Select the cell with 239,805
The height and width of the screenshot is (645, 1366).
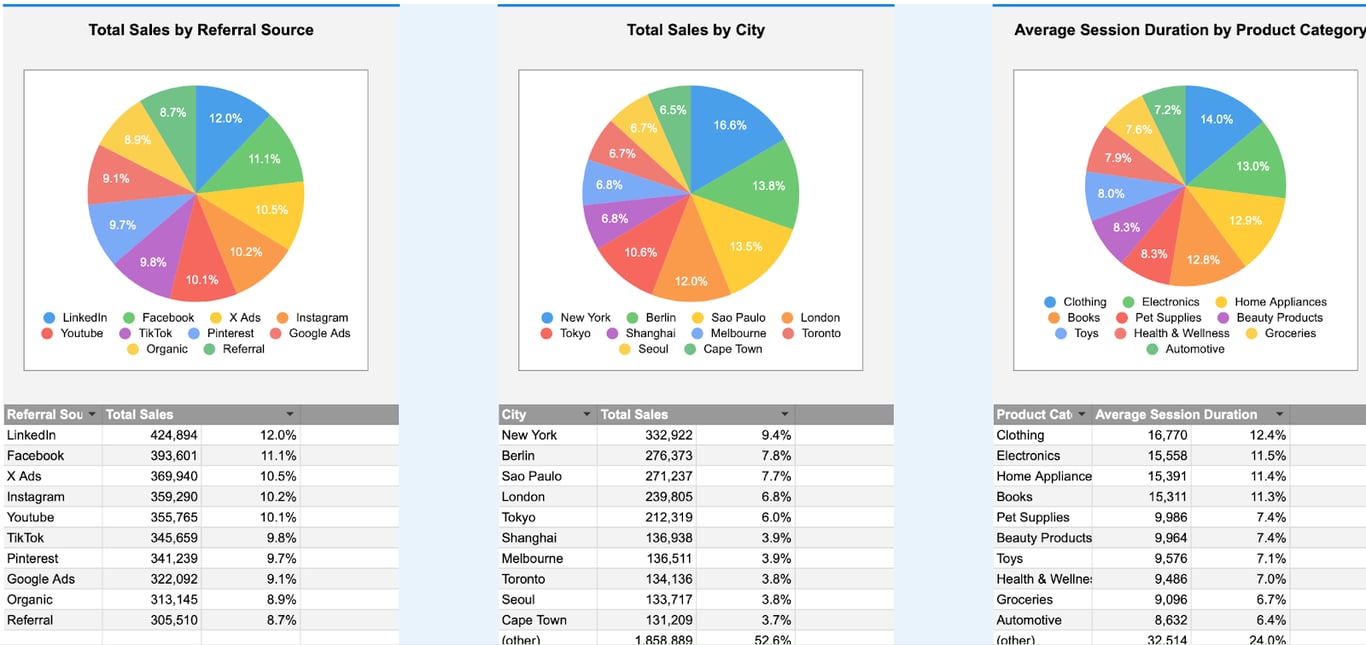646,497
